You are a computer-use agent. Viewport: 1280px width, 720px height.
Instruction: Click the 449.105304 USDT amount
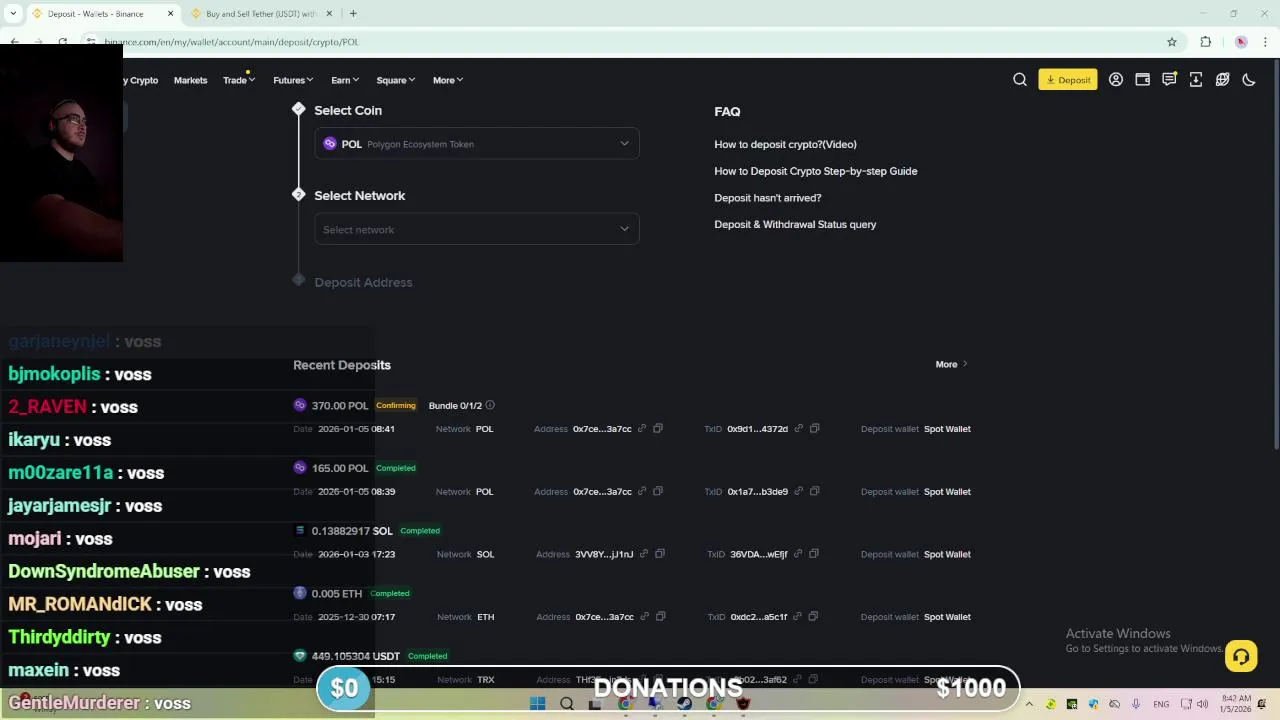[x=355, y=656]
